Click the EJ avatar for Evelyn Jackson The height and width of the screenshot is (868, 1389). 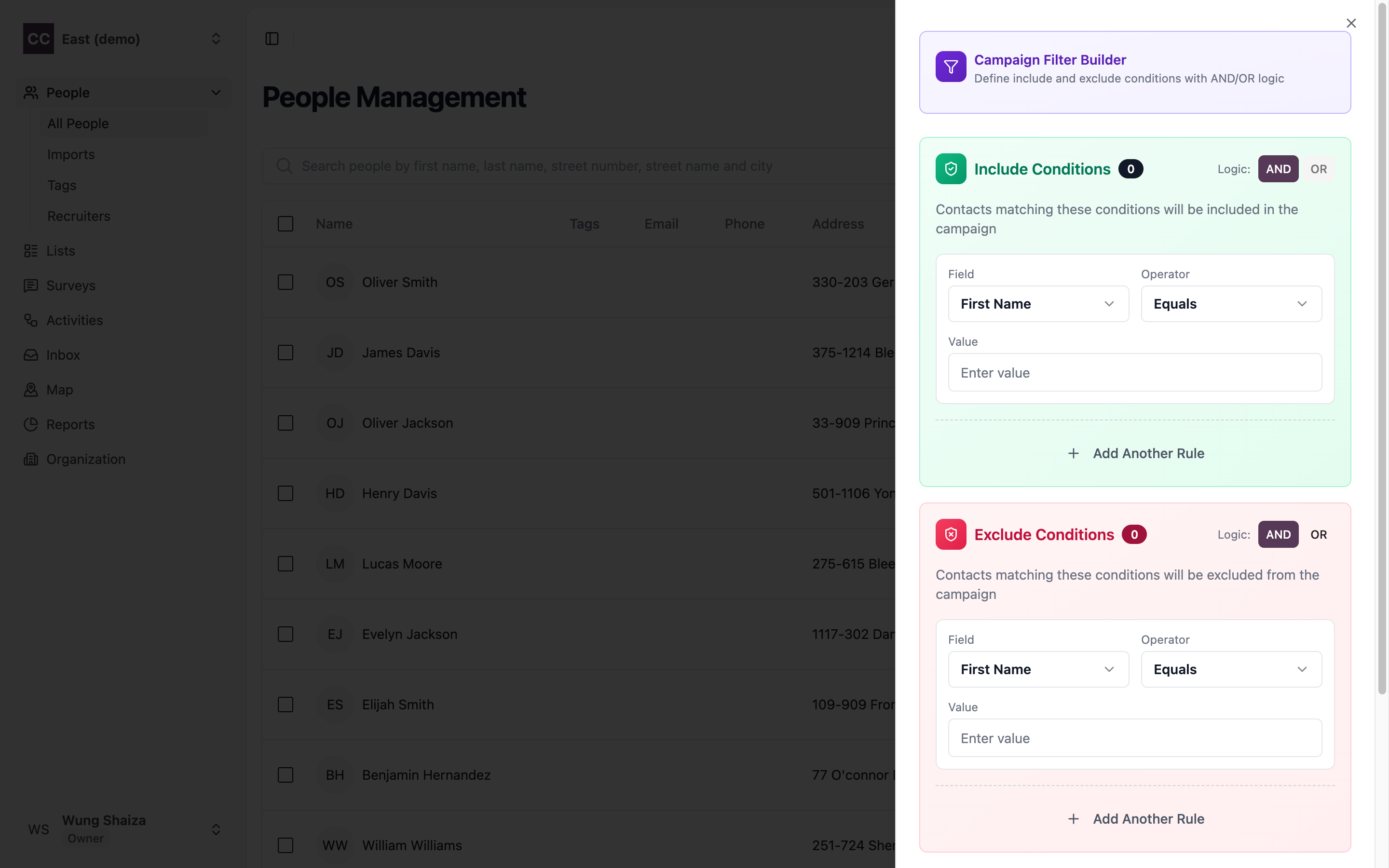(x=335, y=634)
